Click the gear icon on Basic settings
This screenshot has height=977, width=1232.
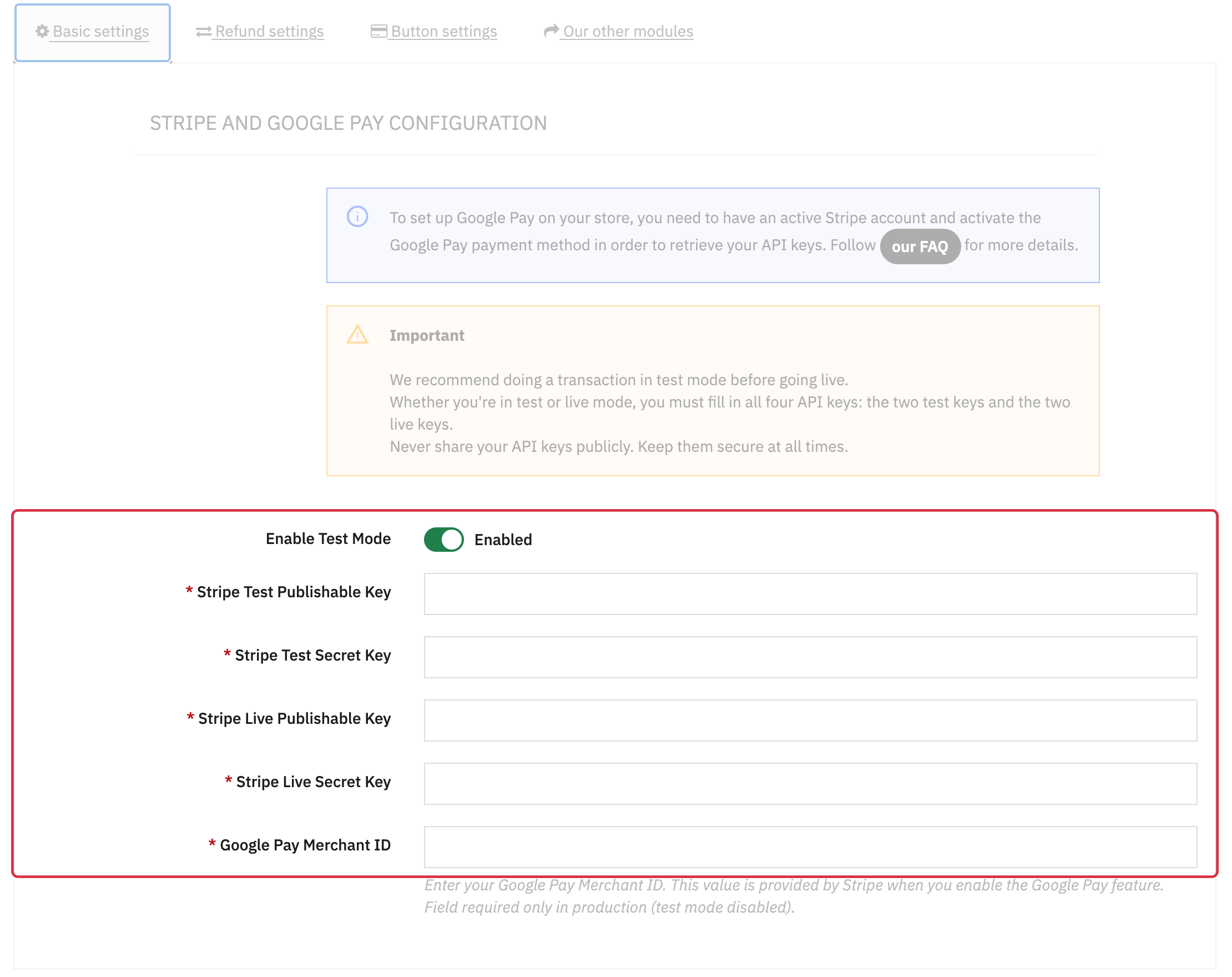tap(42, 31)
